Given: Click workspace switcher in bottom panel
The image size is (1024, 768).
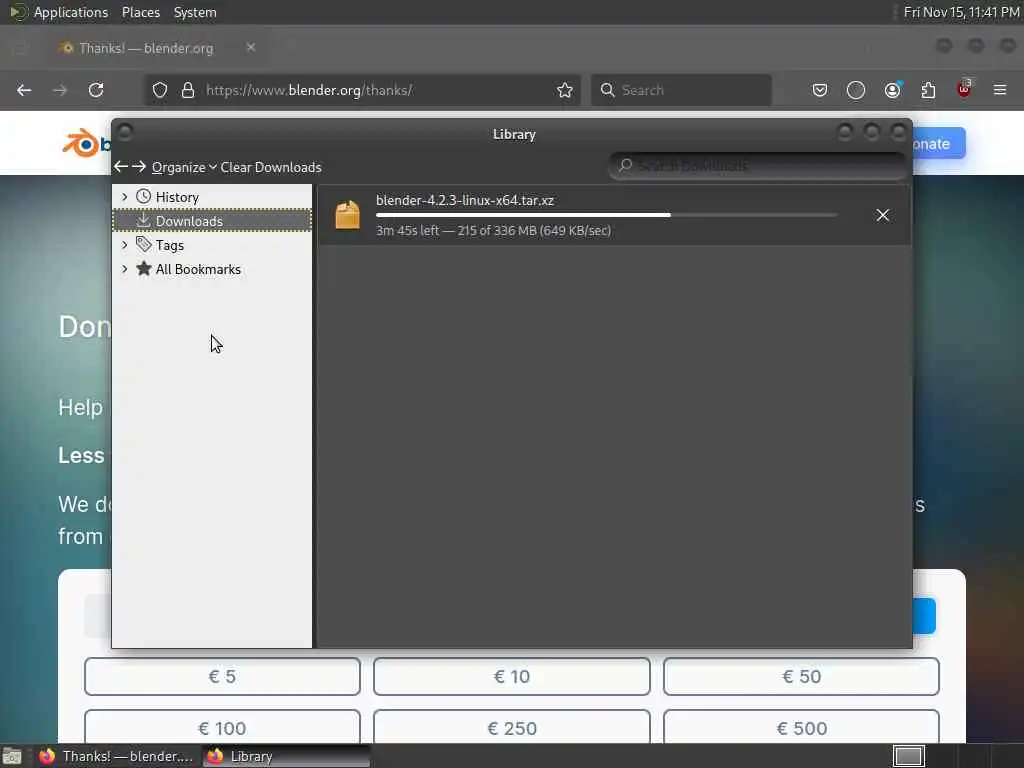Looking at the screenshot, I should point(908,756).
